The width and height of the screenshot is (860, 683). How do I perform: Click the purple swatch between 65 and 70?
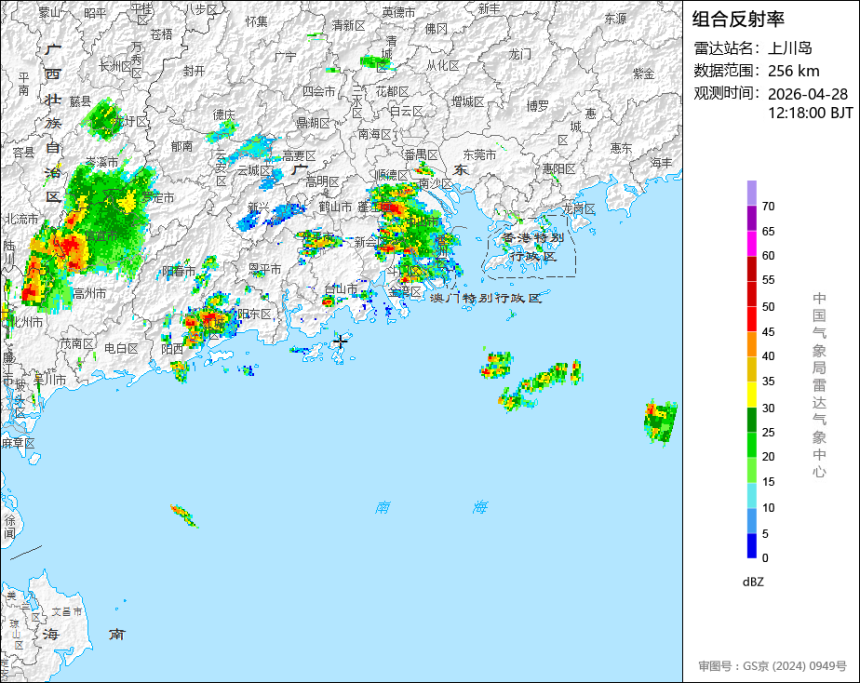(751, 218)
